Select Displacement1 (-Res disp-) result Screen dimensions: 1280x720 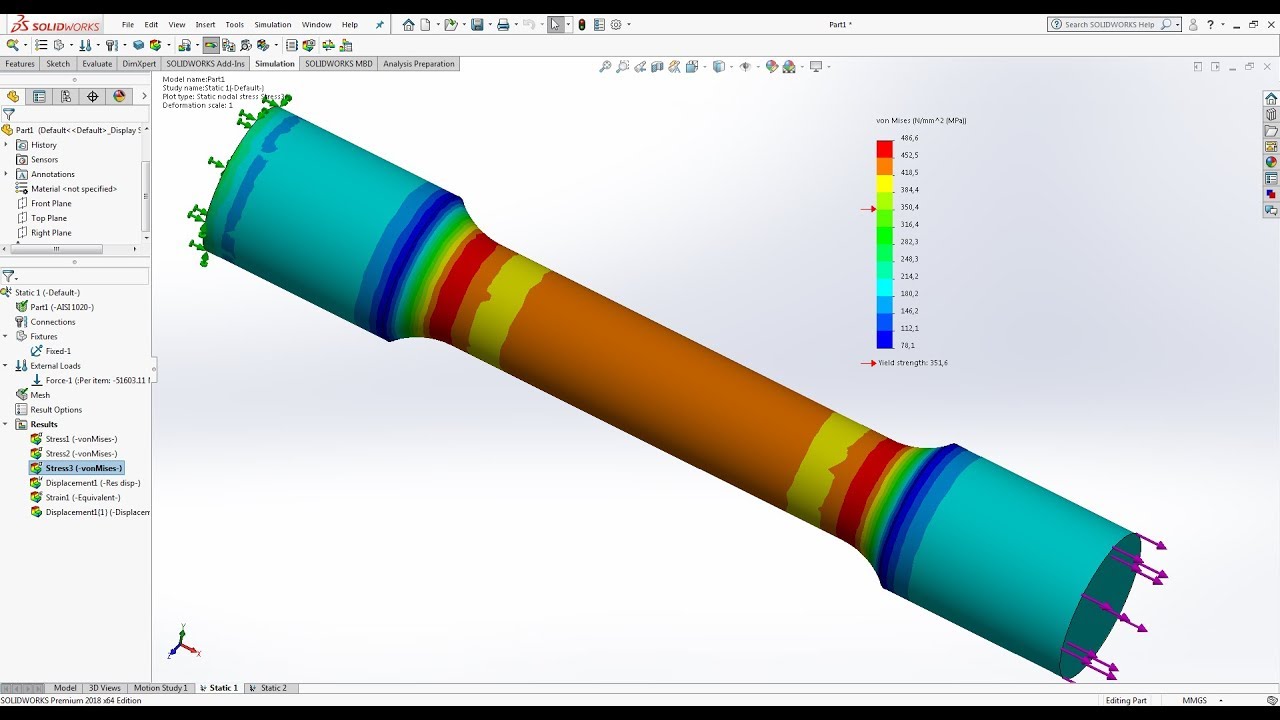[92, 483]
